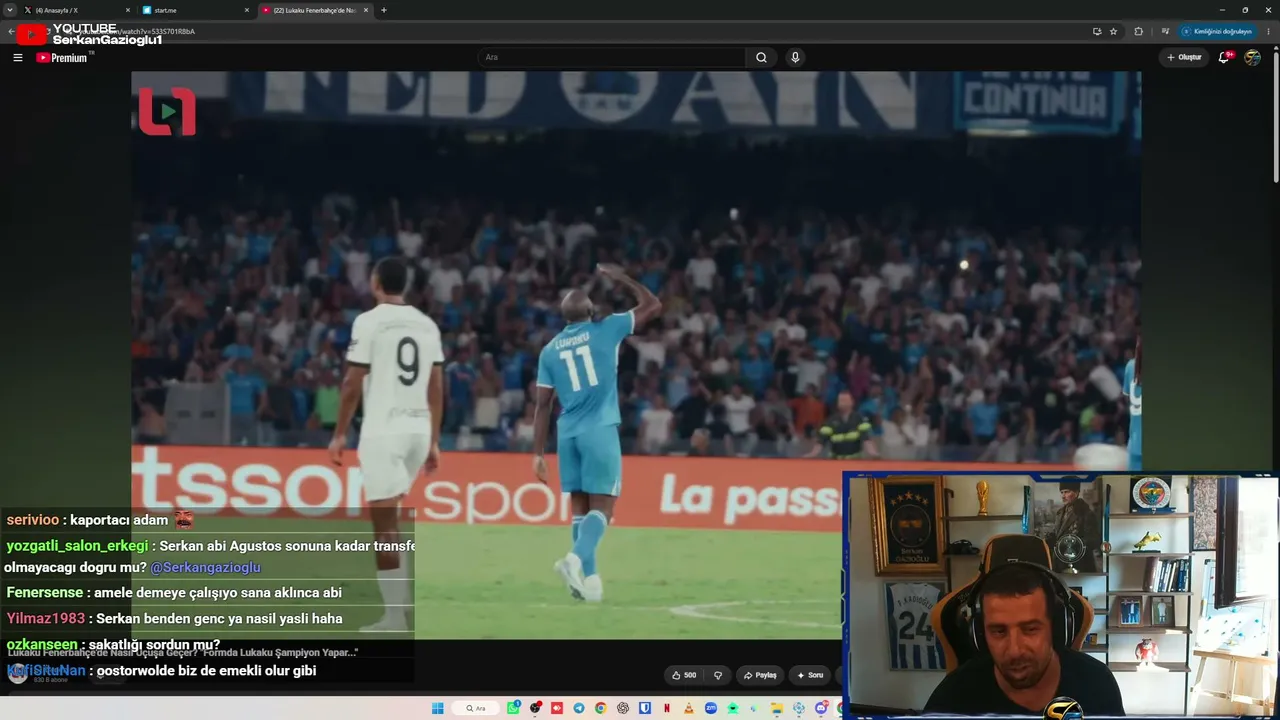Open Netflix from the taskbar
This screenshot has width=1280, height=720.
(x=667, y=708)
